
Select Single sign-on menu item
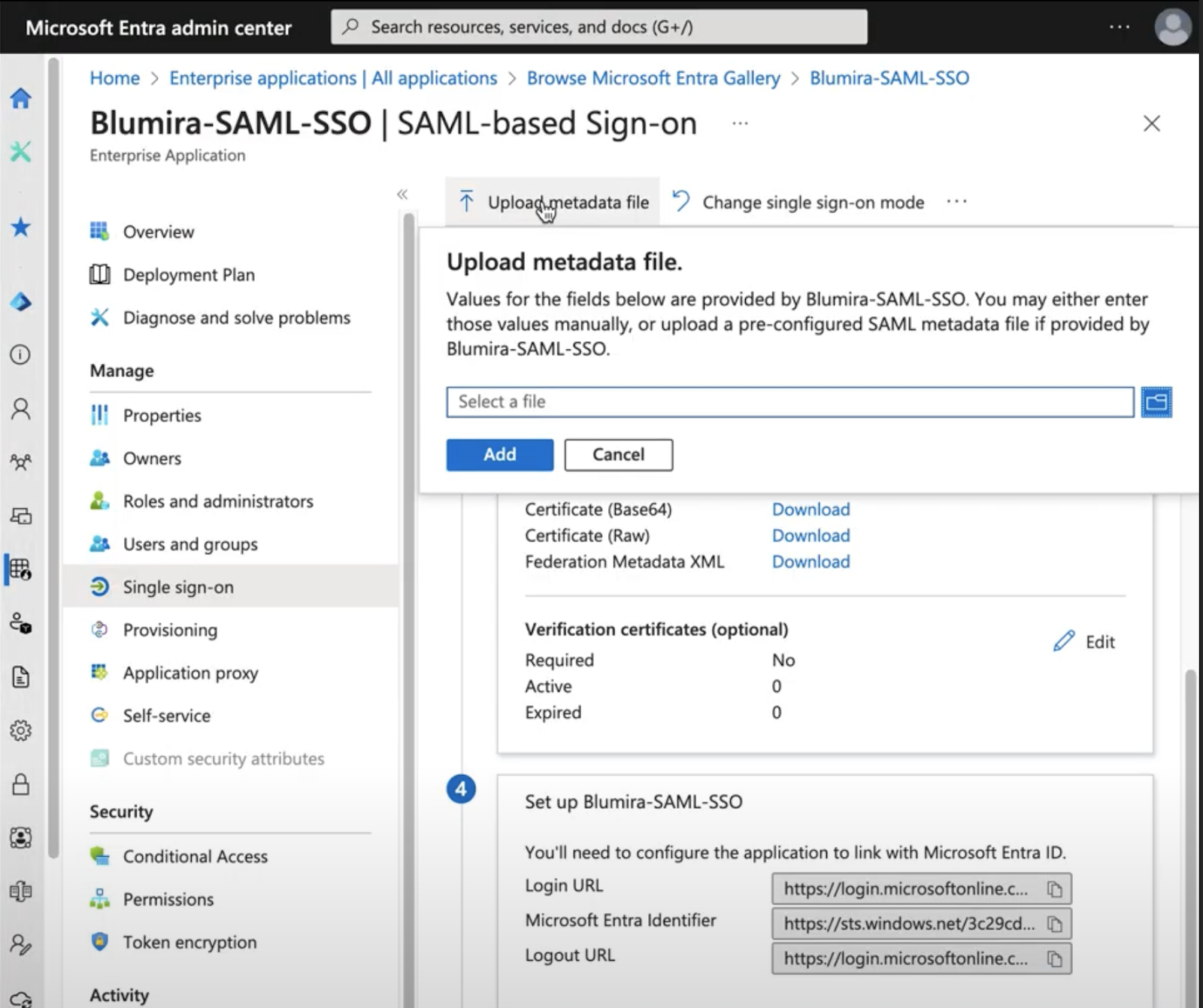pos(232,586)
